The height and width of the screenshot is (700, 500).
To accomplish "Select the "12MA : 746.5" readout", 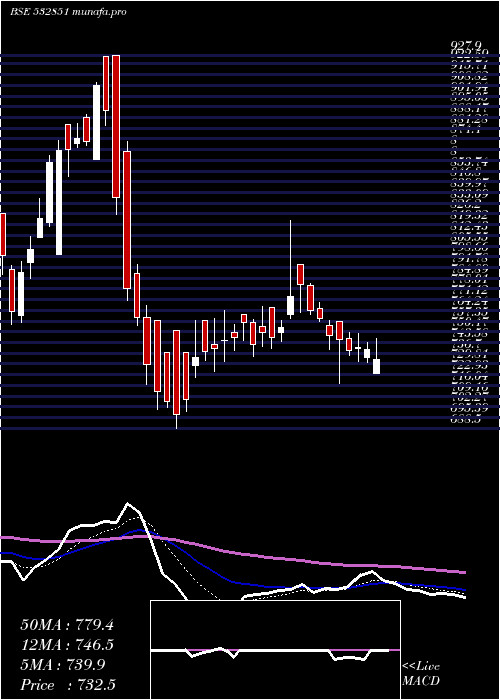I will click(x=67, y=645).
